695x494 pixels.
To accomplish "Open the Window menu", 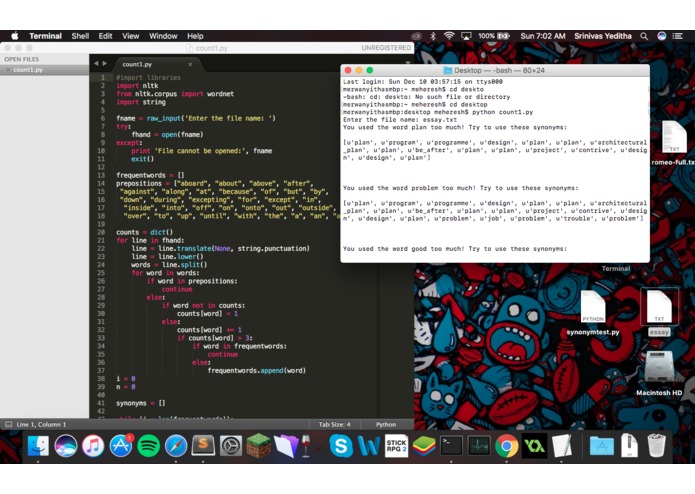I will 163,36.
